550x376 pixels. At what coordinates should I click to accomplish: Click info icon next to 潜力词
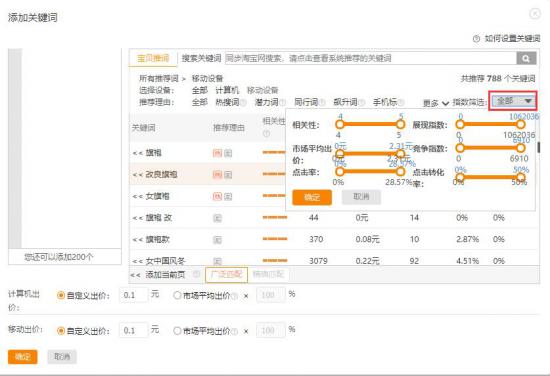(x=283, y=102)
